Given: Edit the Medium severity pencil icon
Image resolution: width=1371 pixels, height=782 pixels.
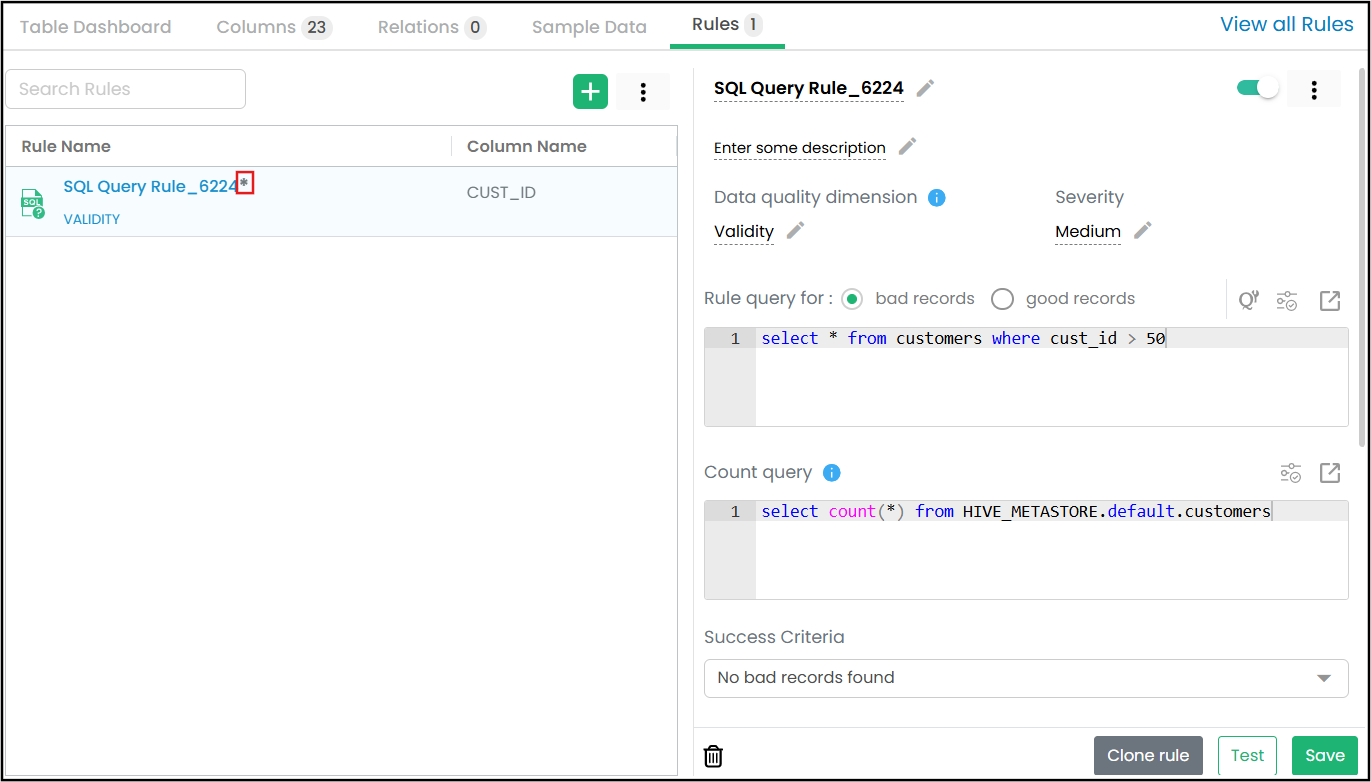Looking at the screenshot, I should 1143,231.
